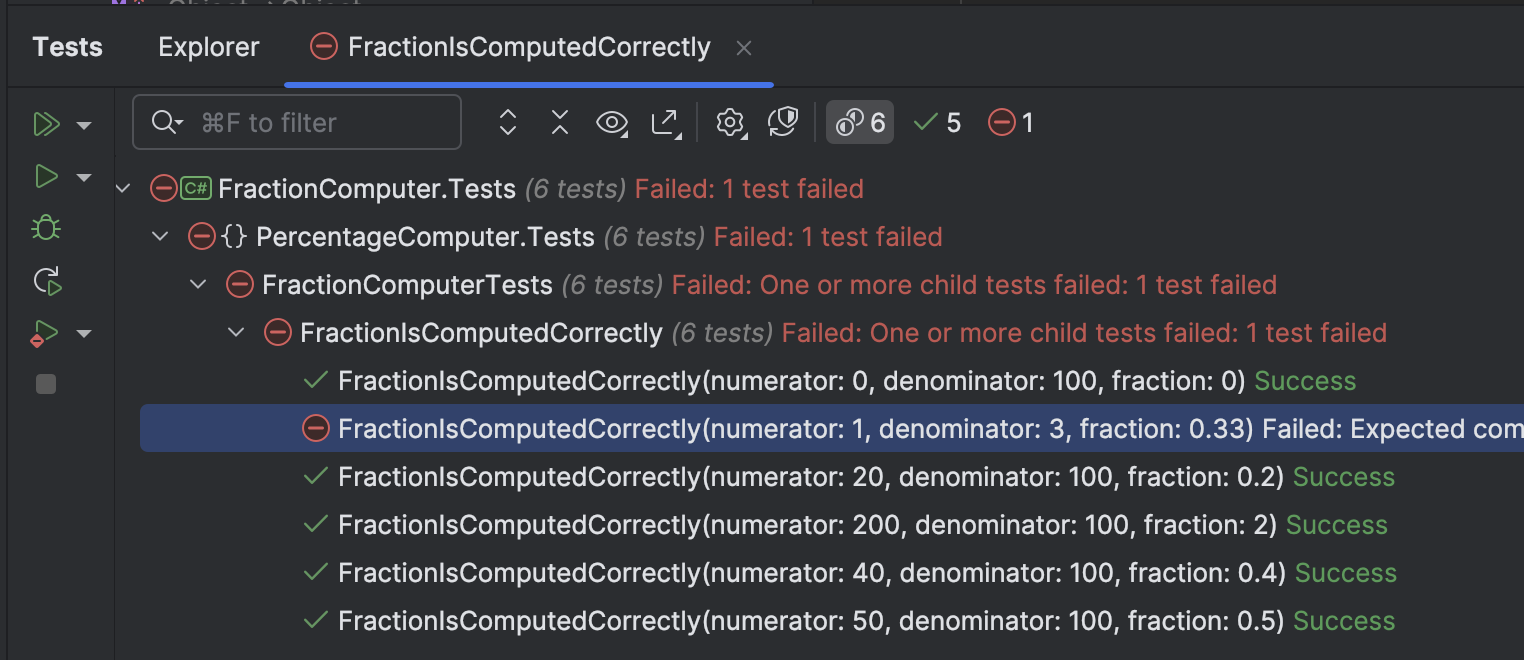Screen dimensions: 1524x660
Task: Click the eye icon to change test view options
Action: [x=612, y=122]
